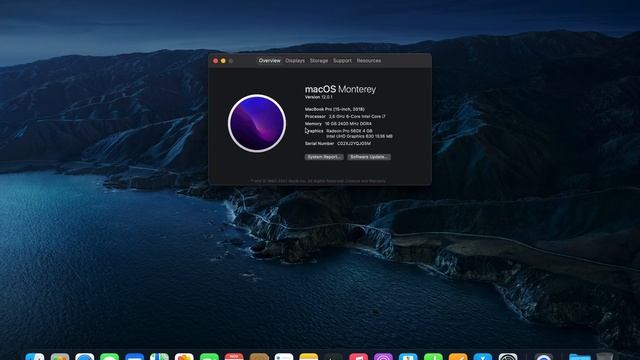The width and height of the screenshot is (640, 360).
Task: Click the macOS Monterey round logo
Action: 257,123
